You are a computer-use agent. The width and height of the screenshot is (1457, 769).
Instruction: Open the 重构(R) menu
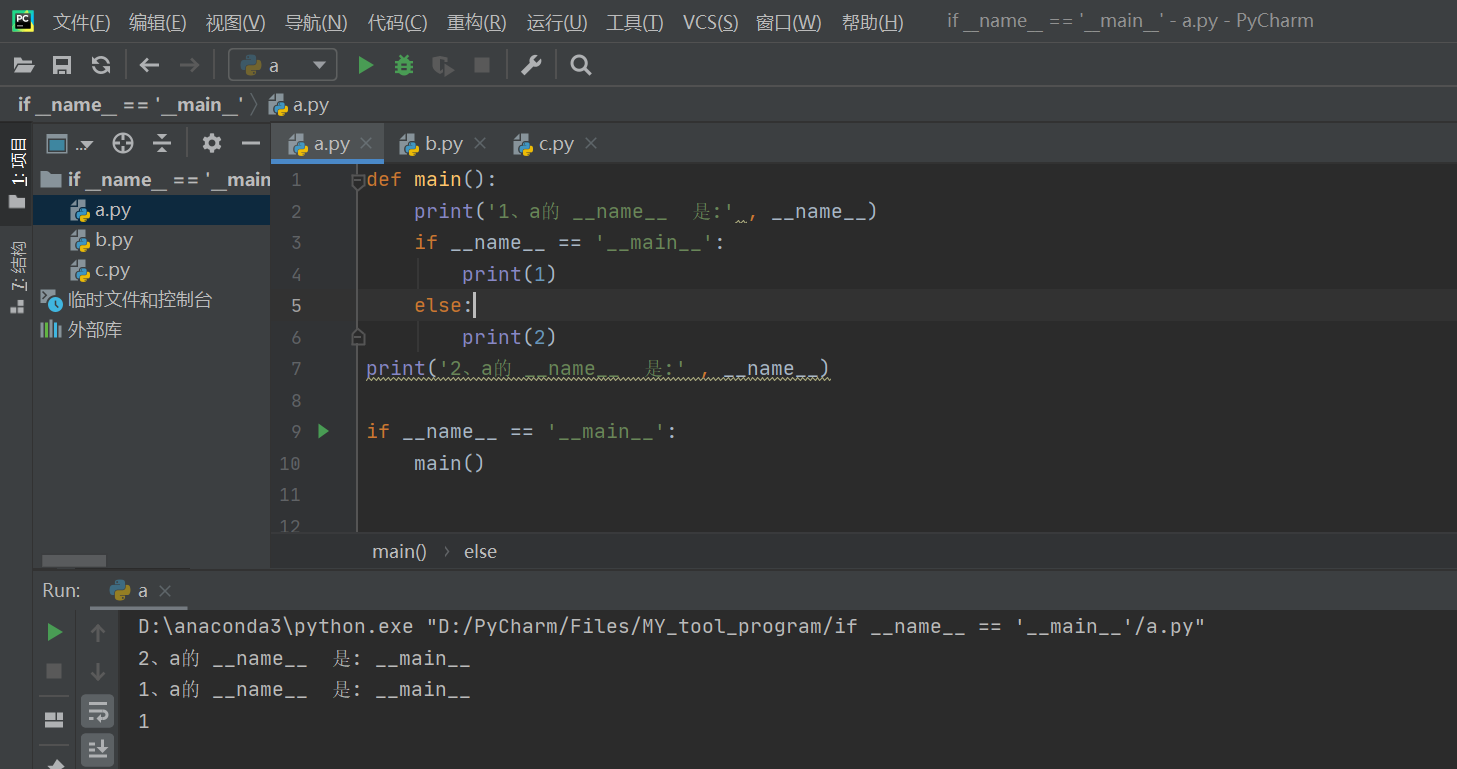476,22
